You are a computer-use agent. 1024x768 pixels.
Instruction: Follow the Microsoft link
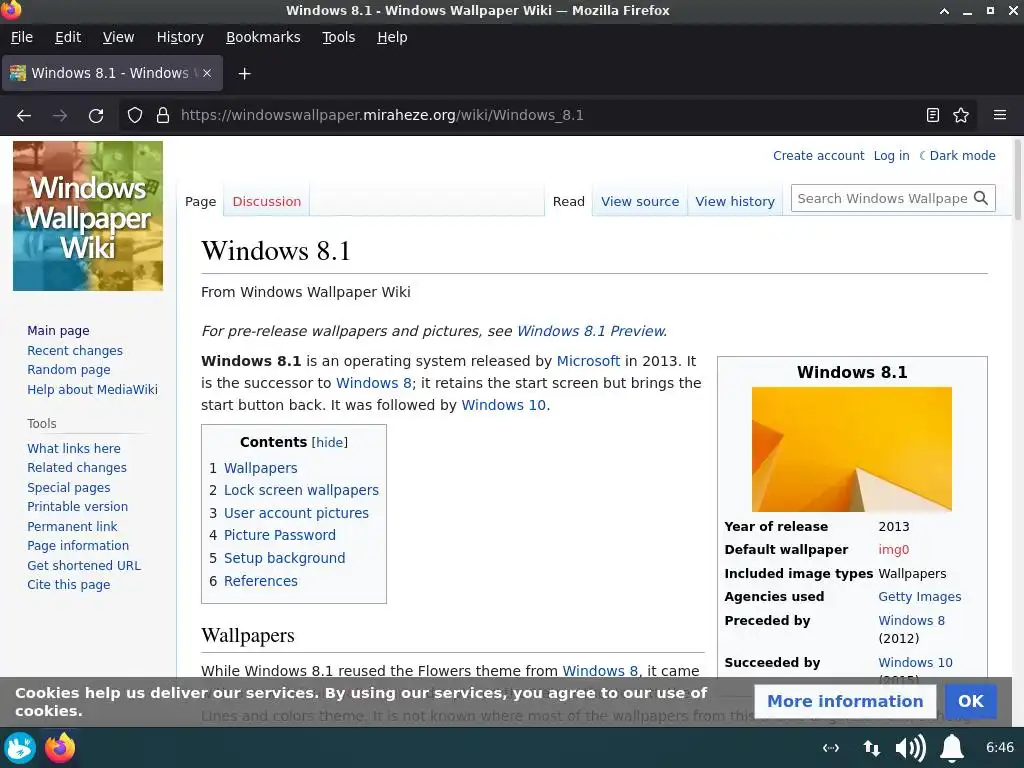pyautogui.click(x=588, y=361)
